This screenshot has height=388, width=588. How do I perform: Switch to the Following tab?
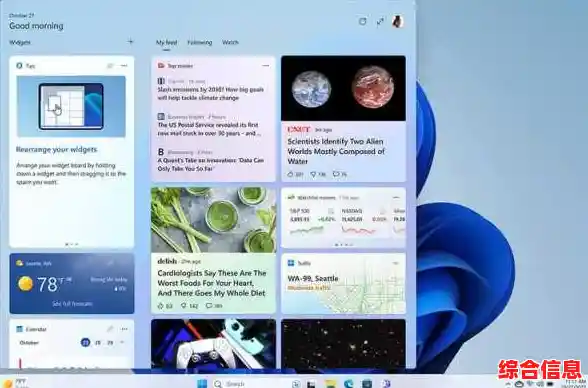click(x=200, y=42)
